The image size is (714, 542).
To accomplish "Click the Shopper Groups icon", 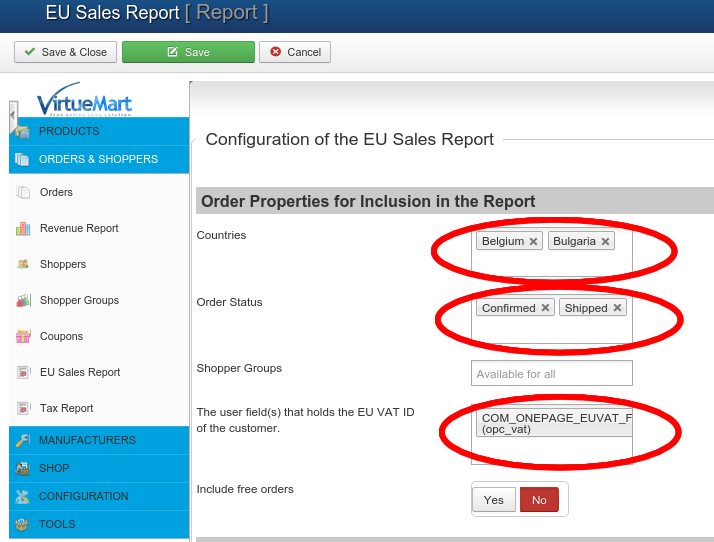I will click(x=23, y=301).
